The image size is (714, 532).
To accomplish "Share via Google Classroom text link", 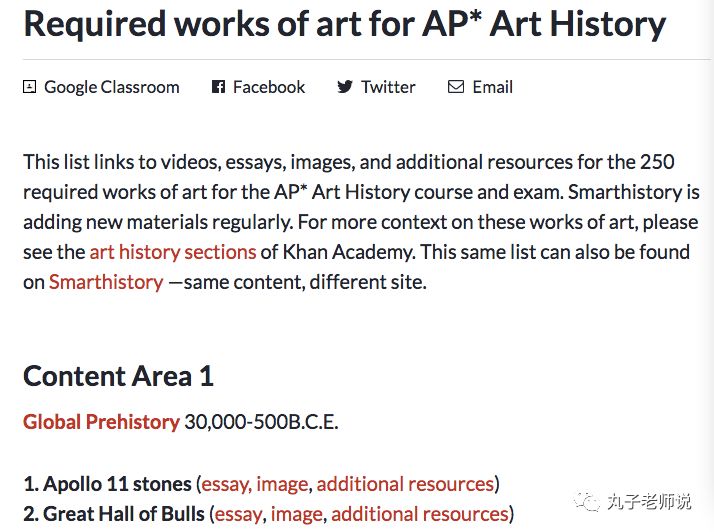I will pyautogui.click(x=112, y=87).
